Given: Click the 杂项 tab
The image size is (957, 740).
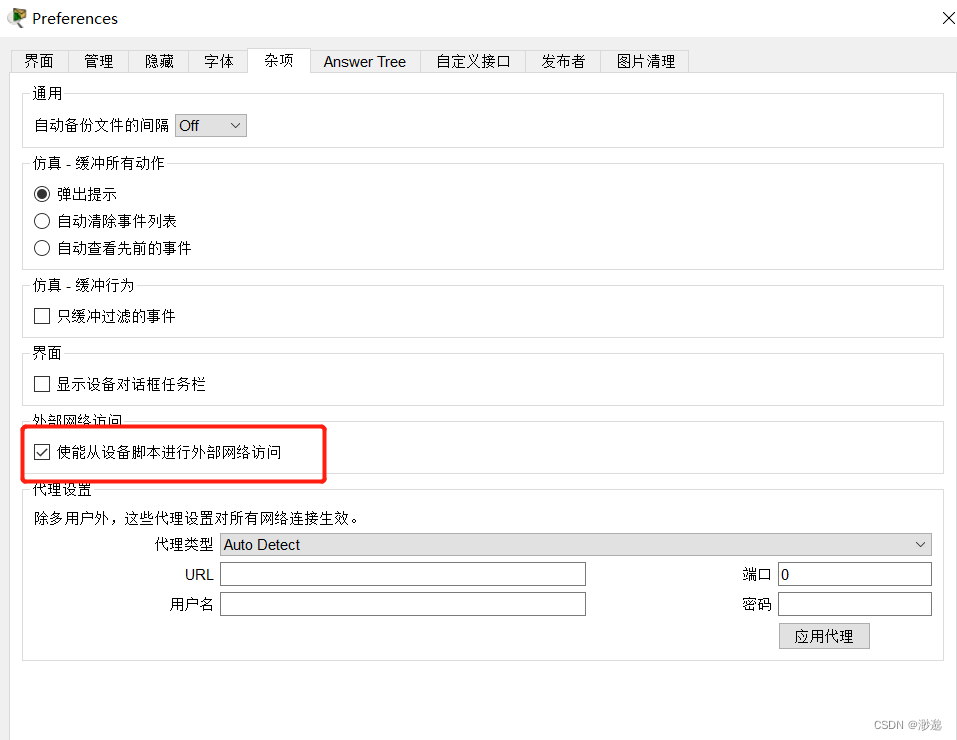Looking at the screenshot, I should click(279, 60).
